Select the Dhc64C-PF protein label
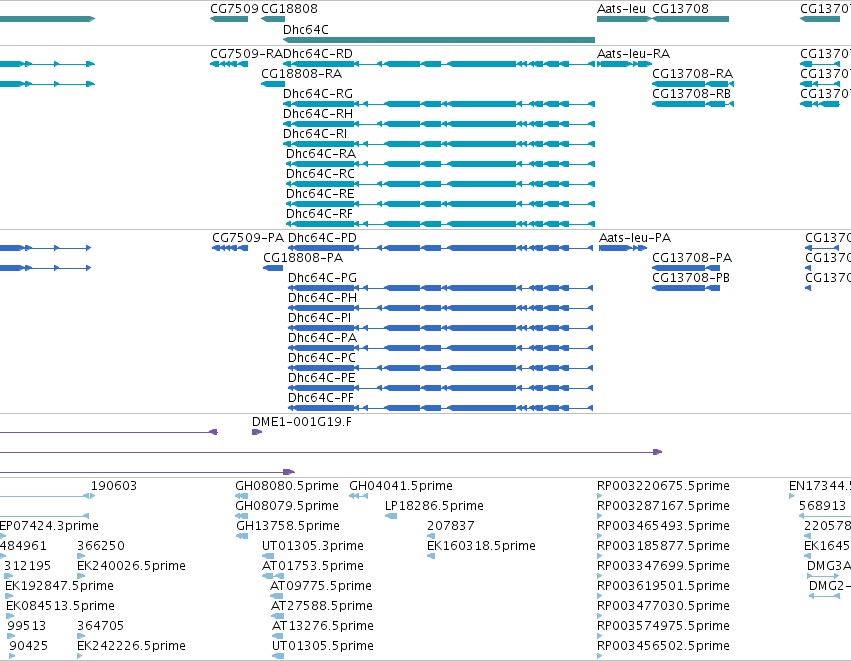Viewport: 851px width, 661px height. 321,398
